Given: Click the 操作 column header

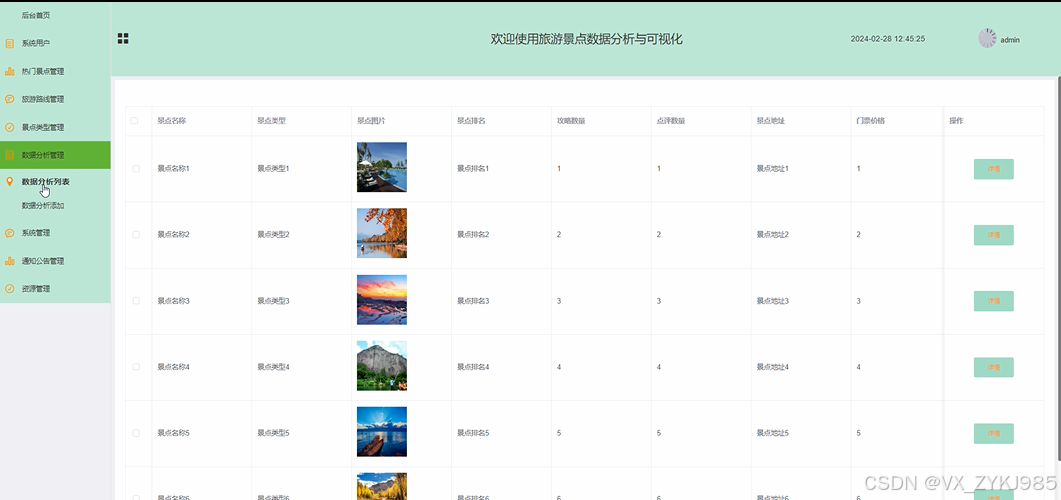Looking at the screenshot, I should 956,121.
